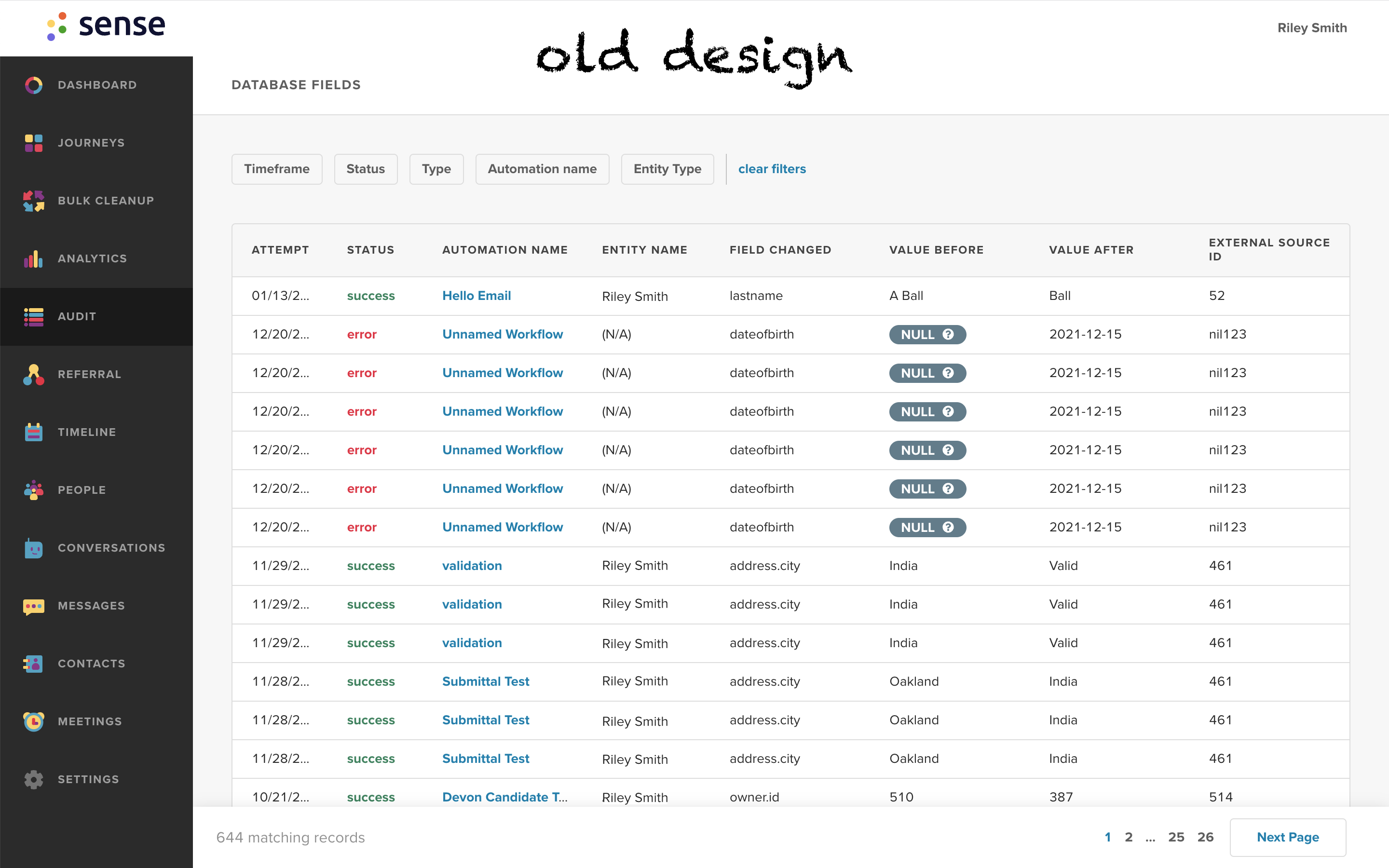Go to page 26
Screen dimensions: 1389x868
(1205, 837)
